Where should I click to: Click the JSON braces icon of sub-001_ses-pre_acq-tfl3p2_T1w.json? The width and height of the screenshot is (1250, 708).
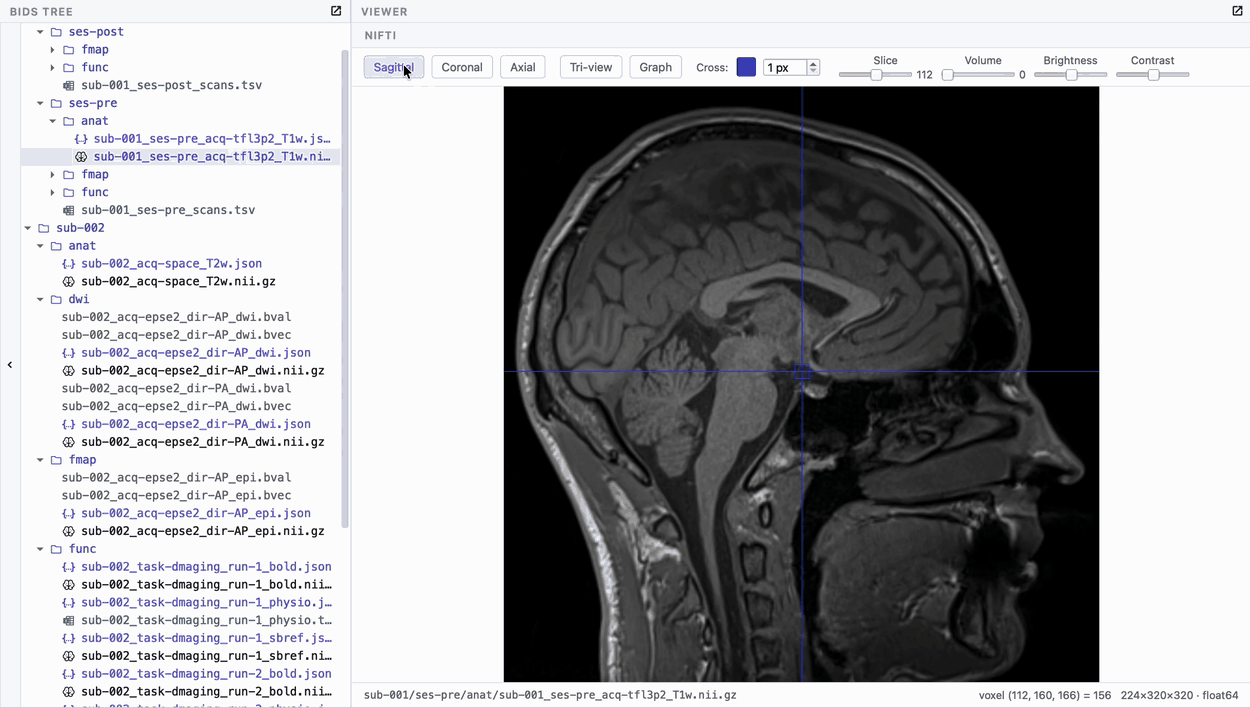coord(81,139)
